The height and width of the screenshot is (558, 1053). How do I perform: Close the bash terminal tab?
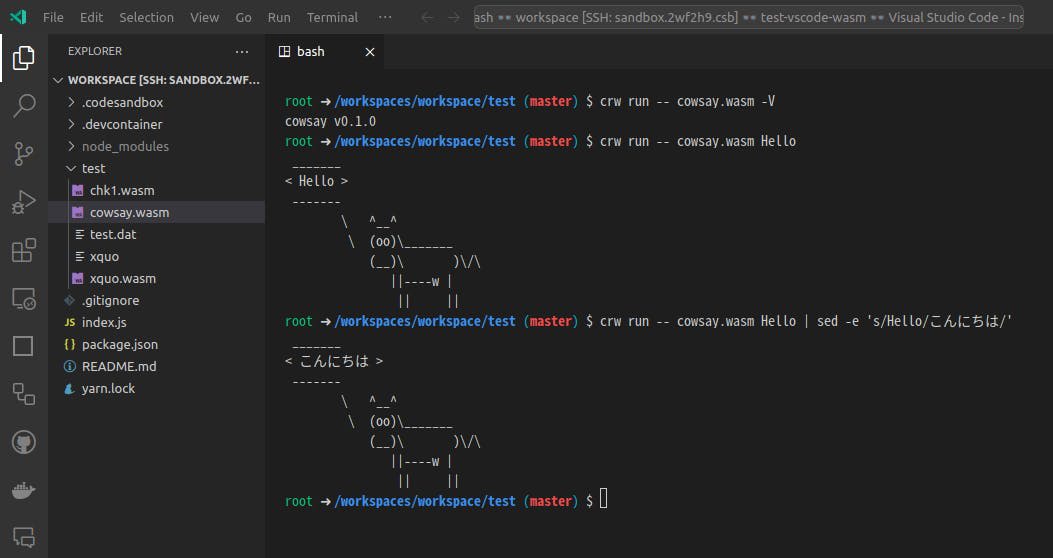[x=369, y=52]
